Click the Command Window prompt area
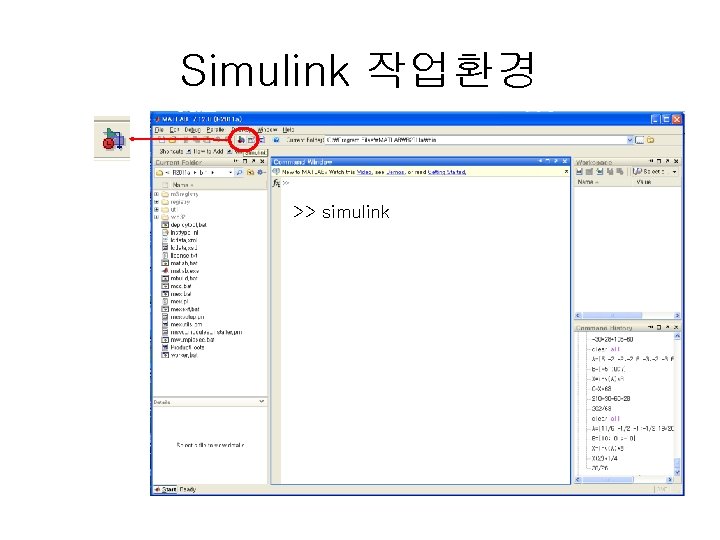This screenshot has height=540, width=720. (x=425, y=331)
